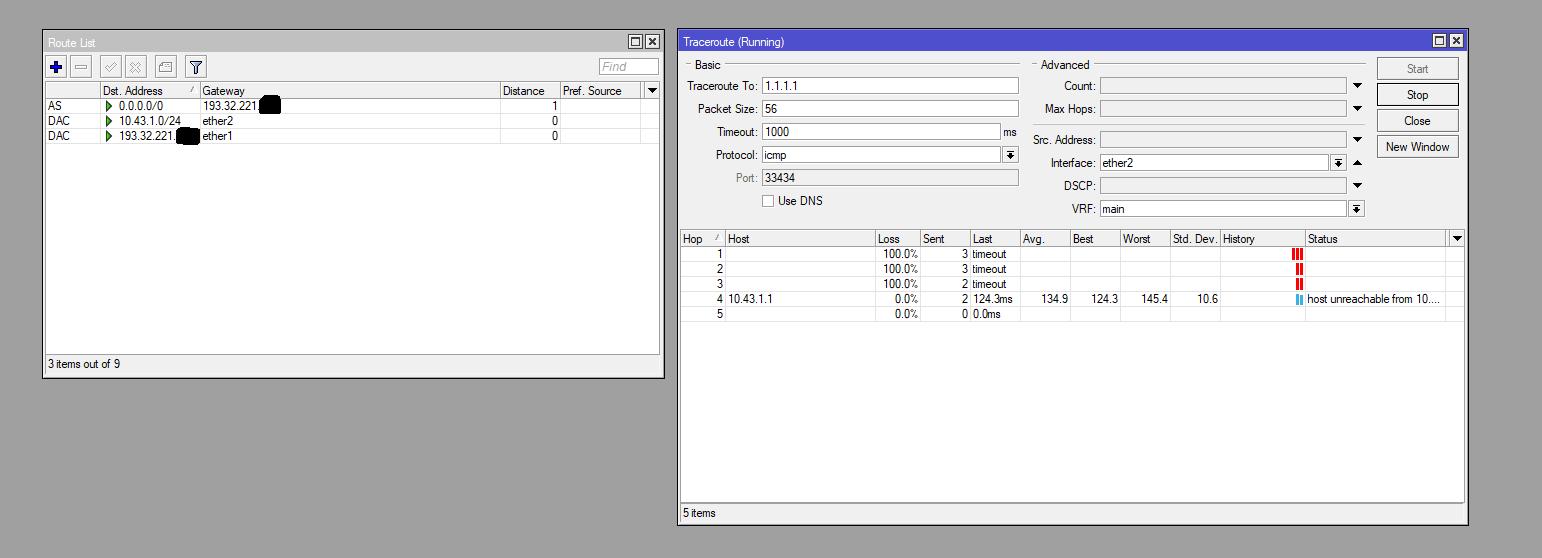Click the Traceroute To address field
This screenshot has height=558, width=1542.
pos(890,86)
